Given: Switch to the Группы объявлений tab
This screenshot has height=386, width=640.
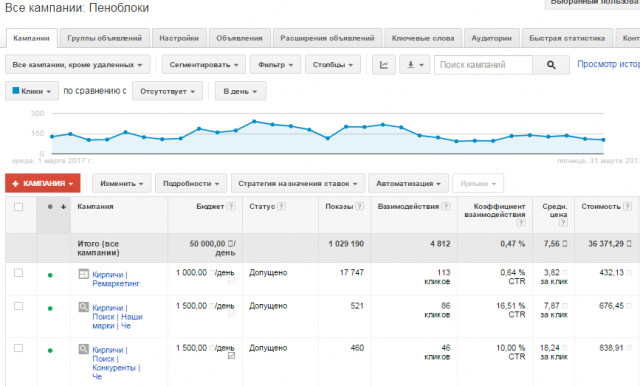Looking at the screenshot, I should [x=104, y=38].
